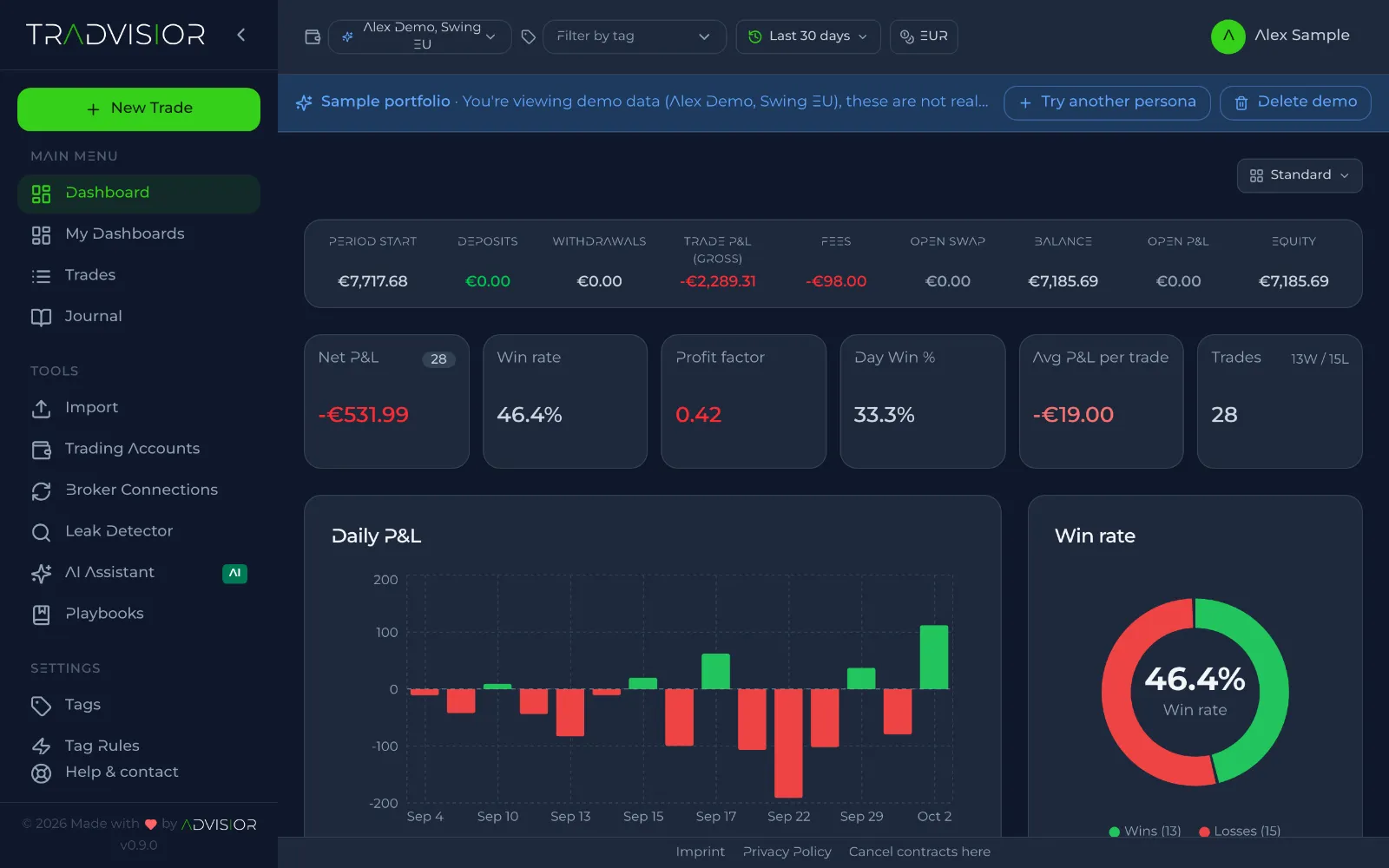Expand the Standard layout dropdown
1389x868 pixels.
(x=1300, y=175)
